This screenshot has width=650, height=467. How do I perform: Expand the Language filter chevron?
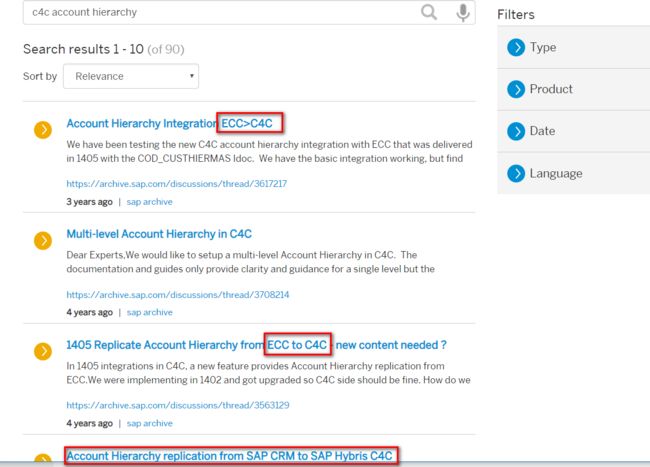click(516, 173)
